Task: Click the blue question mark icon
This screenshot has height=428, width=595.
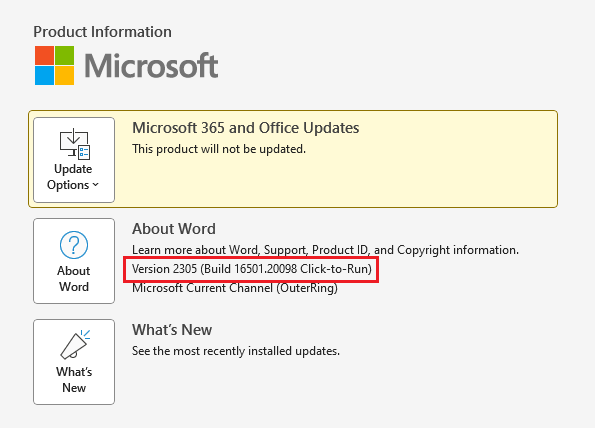Action: pos(74,245)
